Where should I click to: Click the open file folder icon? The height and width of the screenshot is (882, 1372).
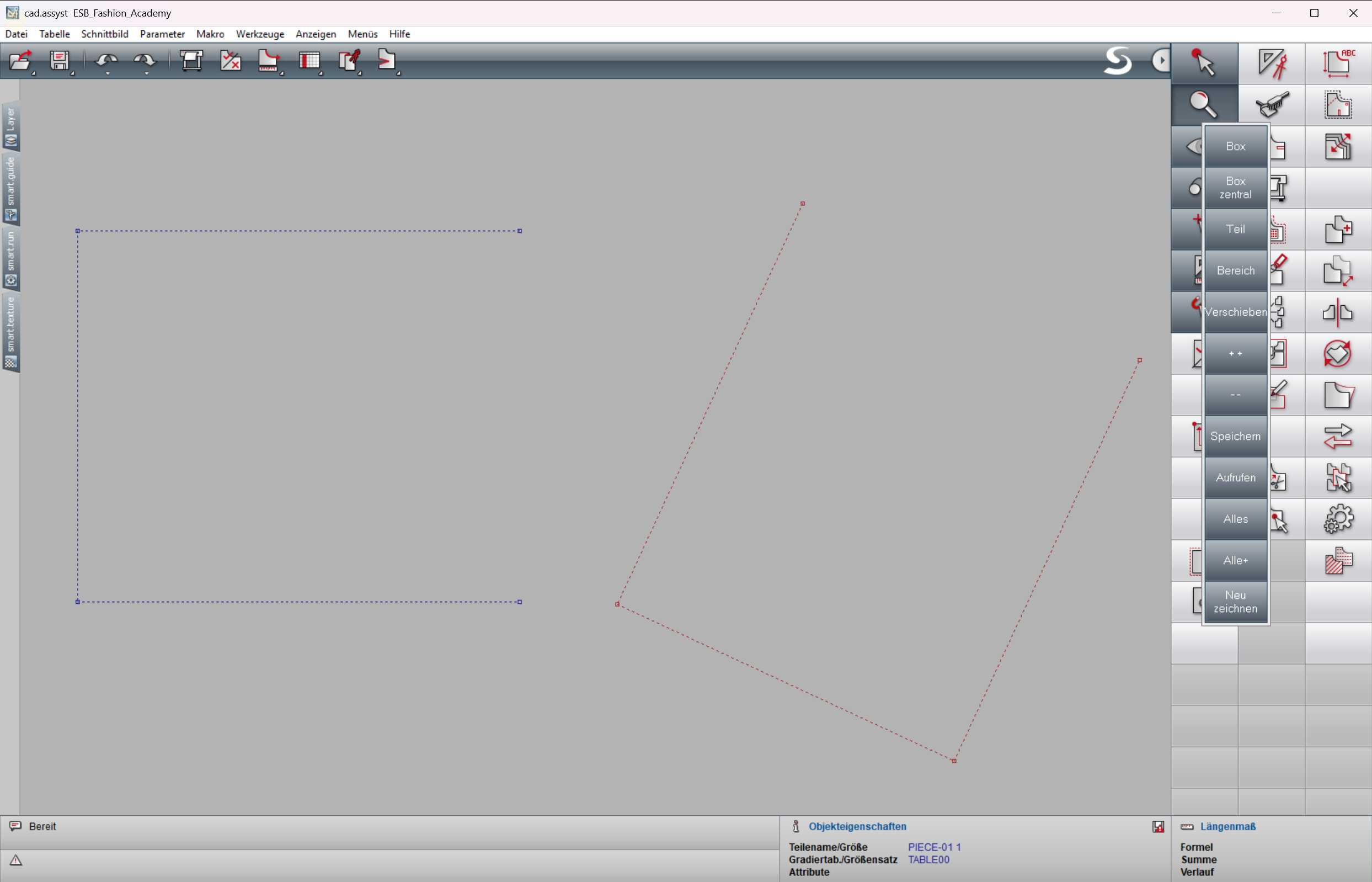click(x=20, y=60)
